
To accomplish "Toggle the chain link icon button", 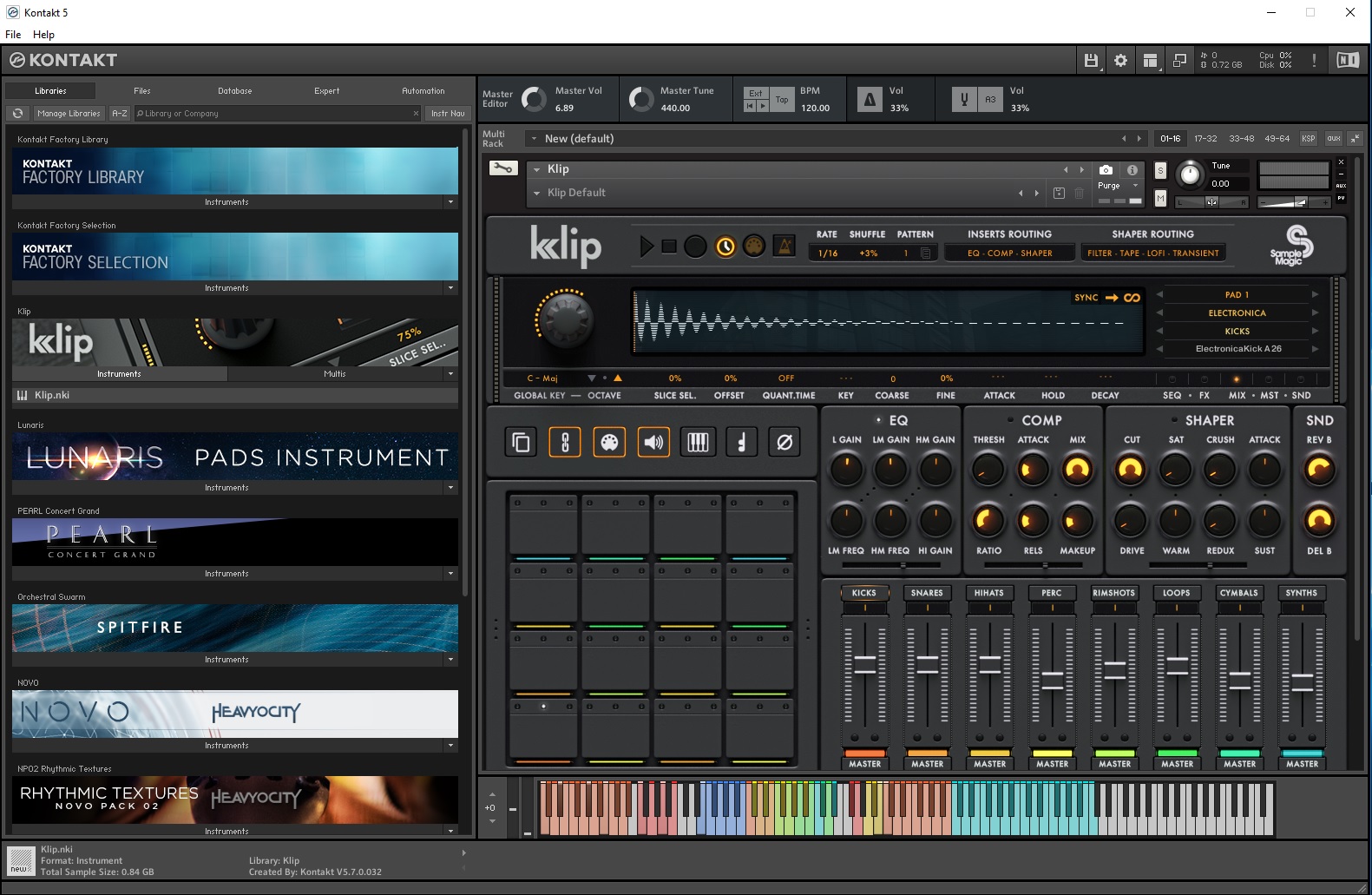I will pos(565,443).
